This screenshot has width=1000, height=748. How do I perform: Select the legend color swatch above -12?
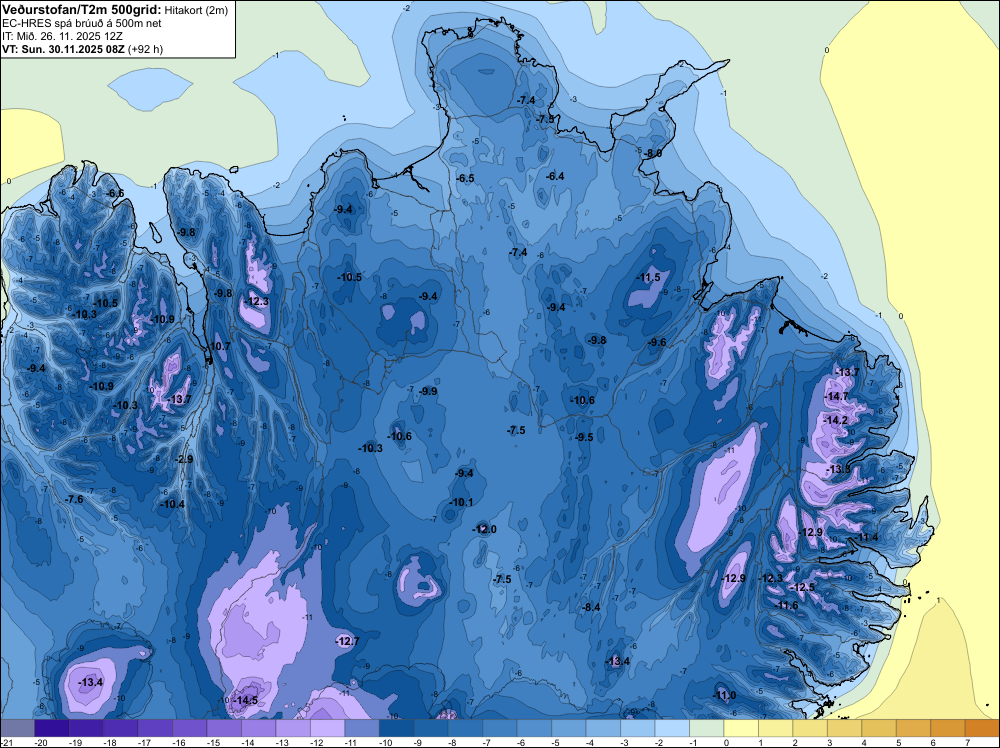coord(327,729)
